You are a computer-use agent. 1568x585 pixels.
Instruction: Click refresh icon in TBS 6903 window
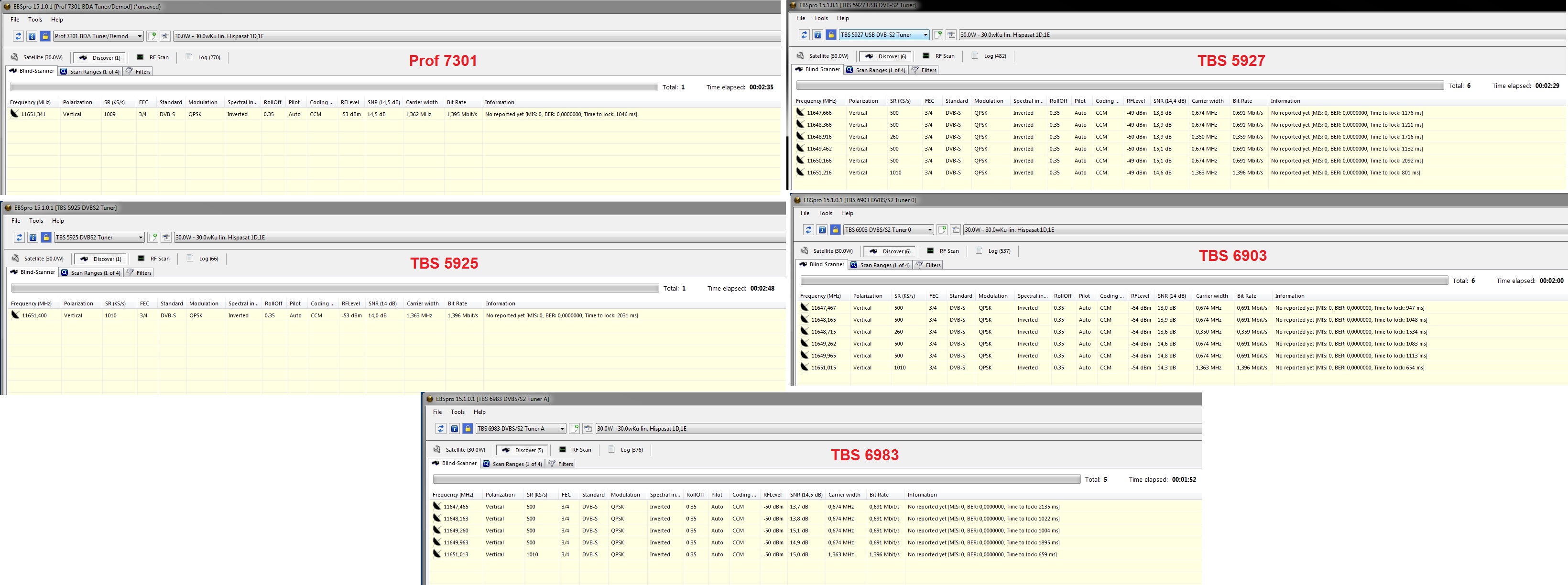pos(808,230)
